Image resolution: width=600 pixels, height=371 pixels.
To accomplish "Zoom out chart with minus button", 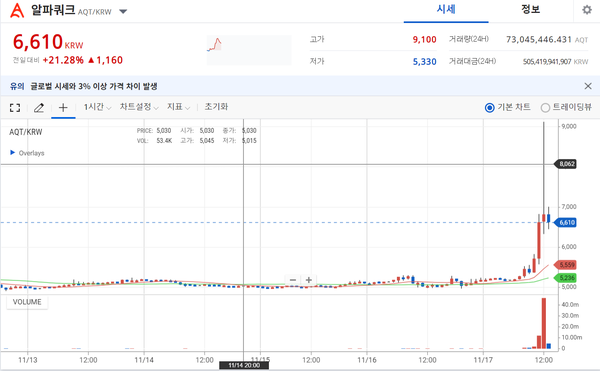I will (293, 280).
